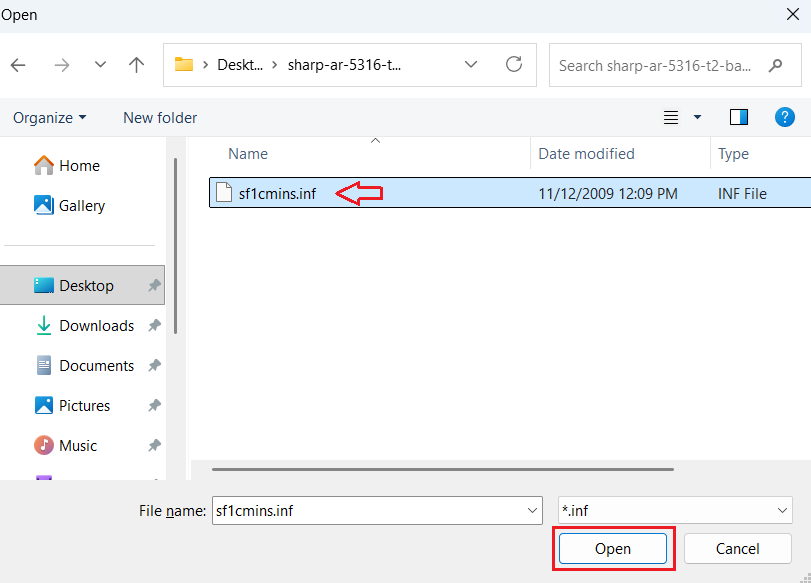The image size is (811, 583).
Task: Open the address bar history chevron
Action: point(471,64)
